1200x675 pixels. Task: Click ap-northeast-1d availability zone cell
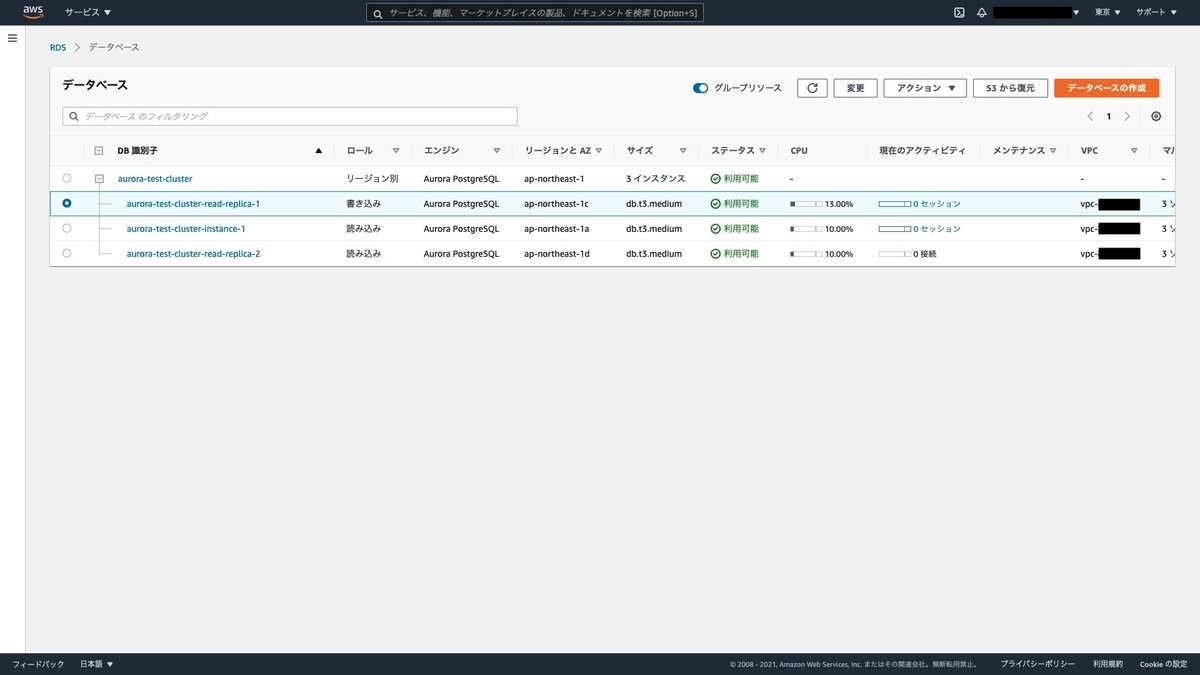pyautogui.click(x=557, y=254)
